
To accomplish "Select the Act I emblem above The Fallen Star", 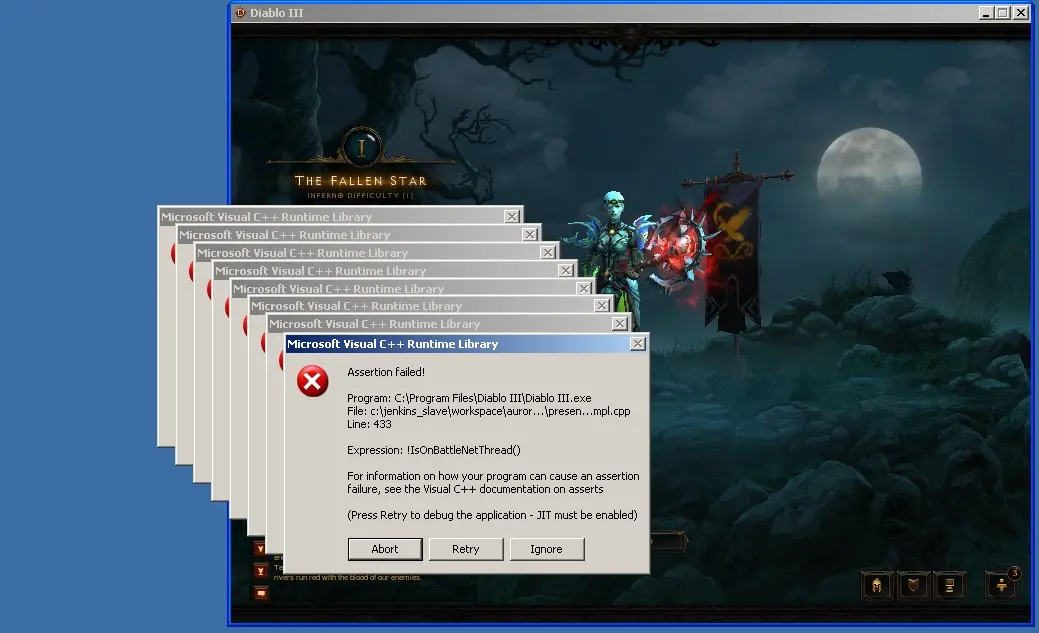I will (360, 147).
